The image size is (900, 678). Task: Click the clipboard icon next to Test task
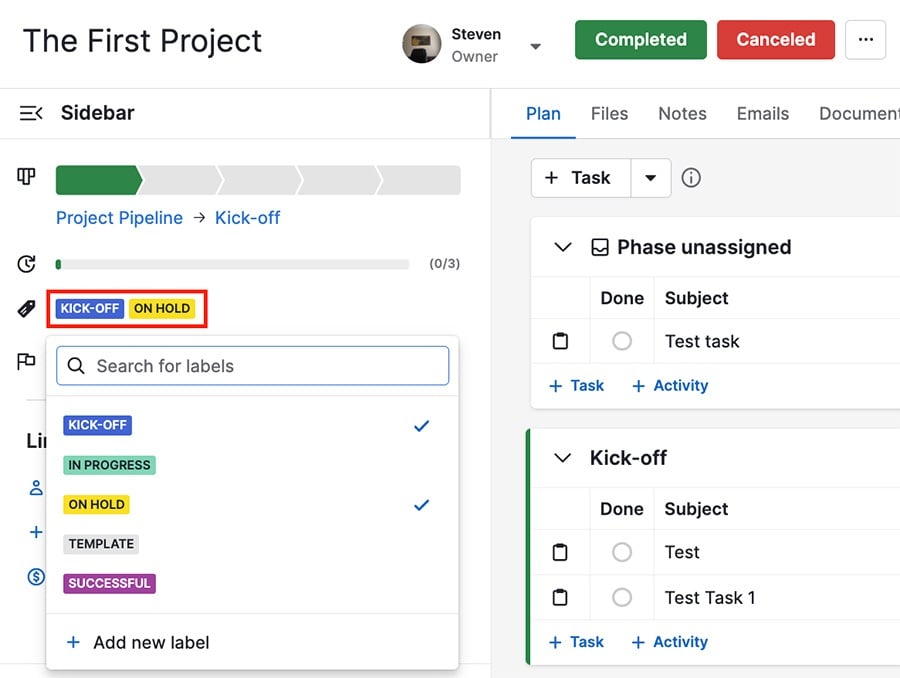561,341
